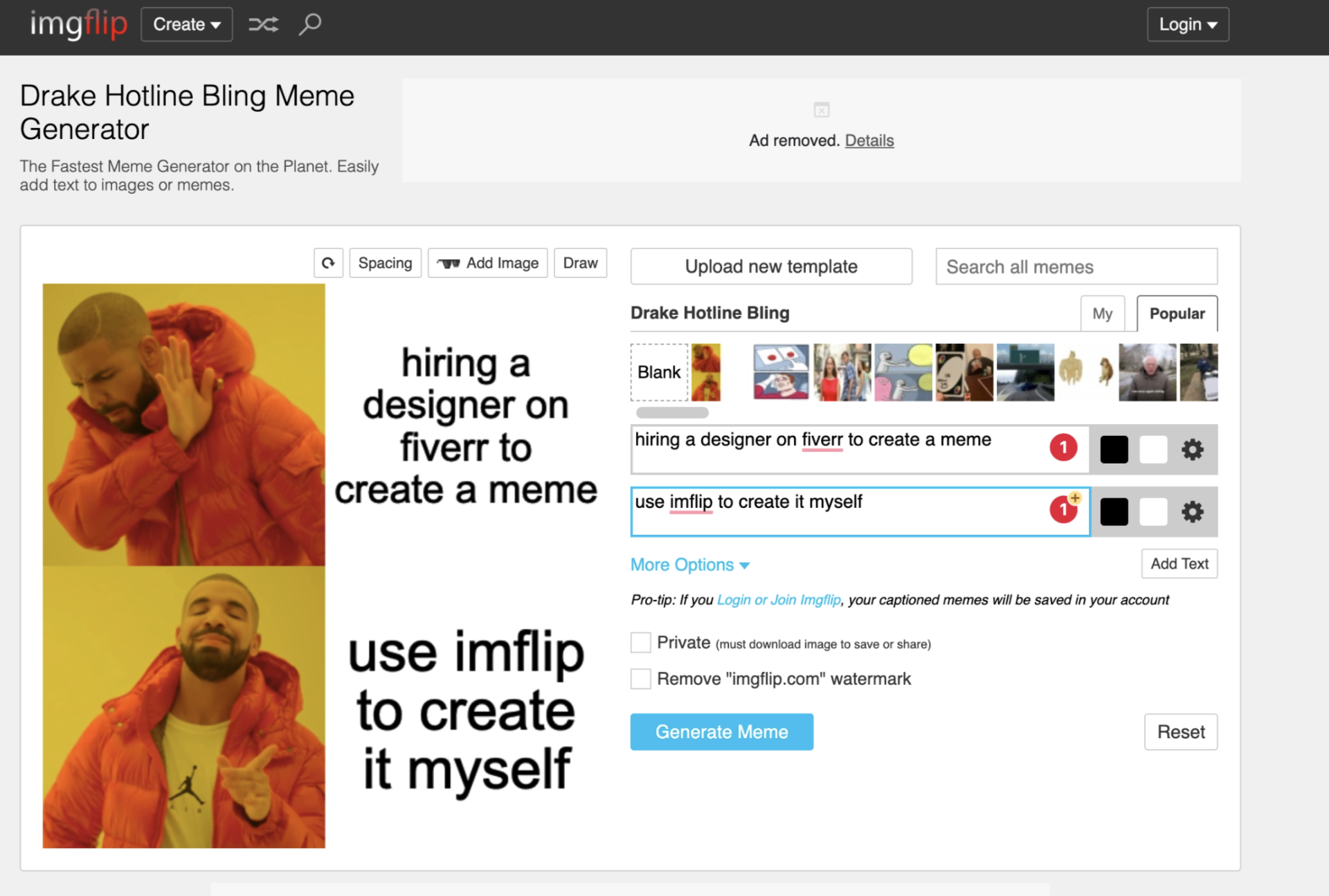This screenshot has width=1329, height=896.
Task: Click the rotate image icon button
Action: tap(328, 263)
